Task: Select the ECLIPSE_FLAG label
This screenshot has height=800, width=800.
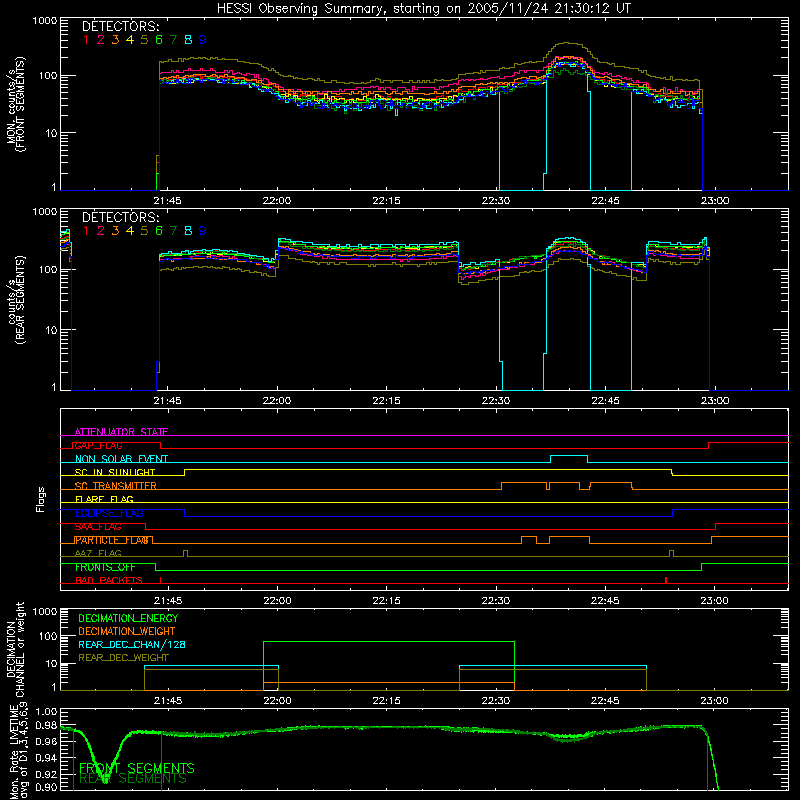Action: [109, 513]
